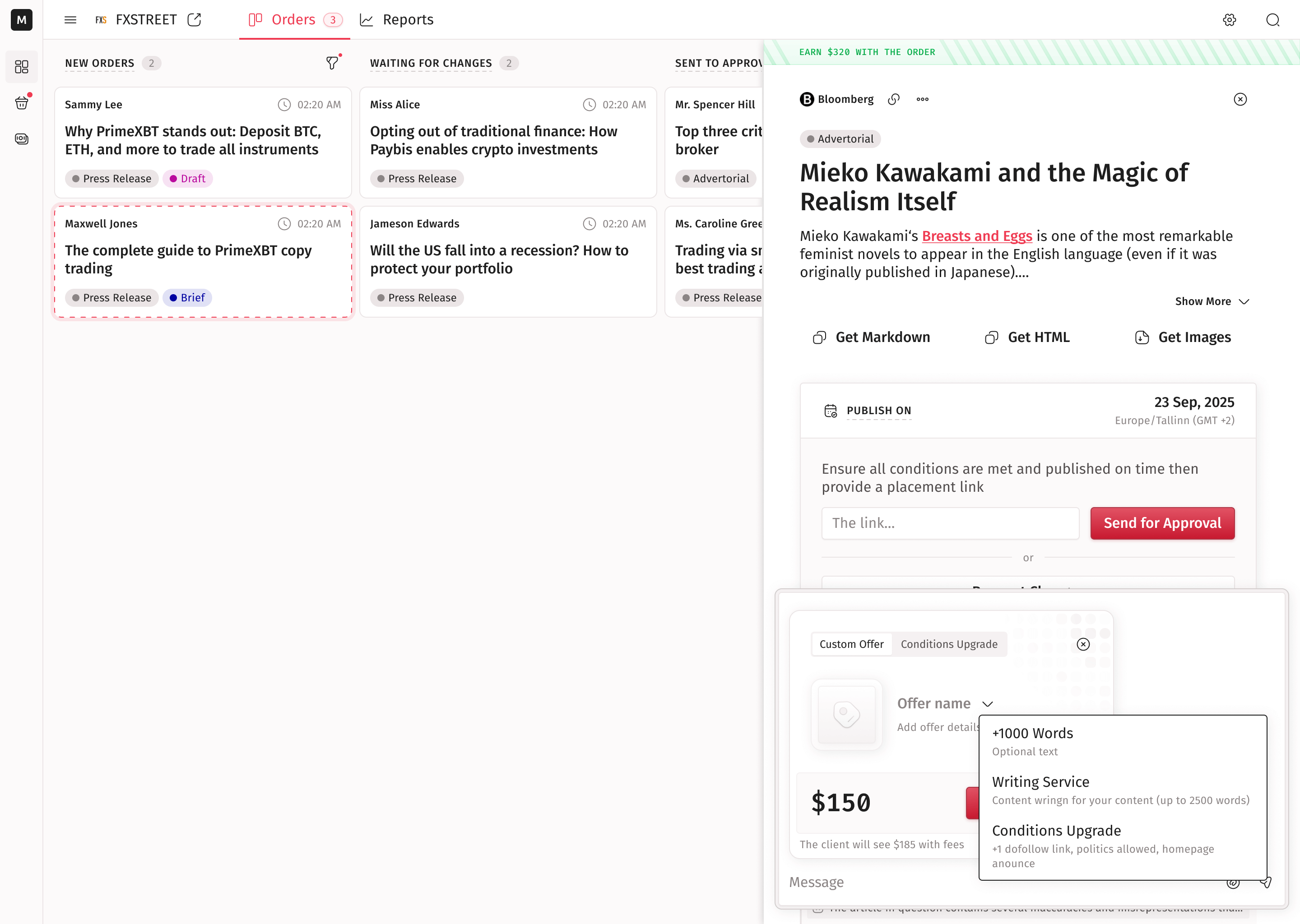Screen dimensions: 1300x924
Task: Open search magnifier in top bar
Action: tap(1273, 20)
